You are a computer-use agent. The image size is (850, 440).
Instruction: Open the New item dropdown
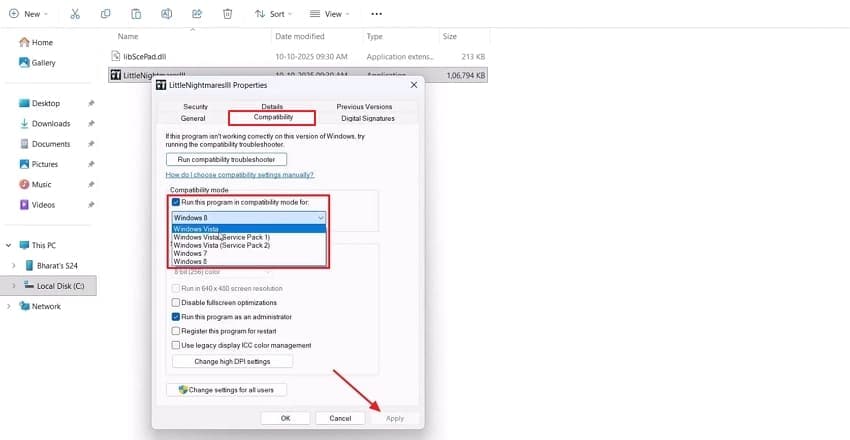pos(29,14)
